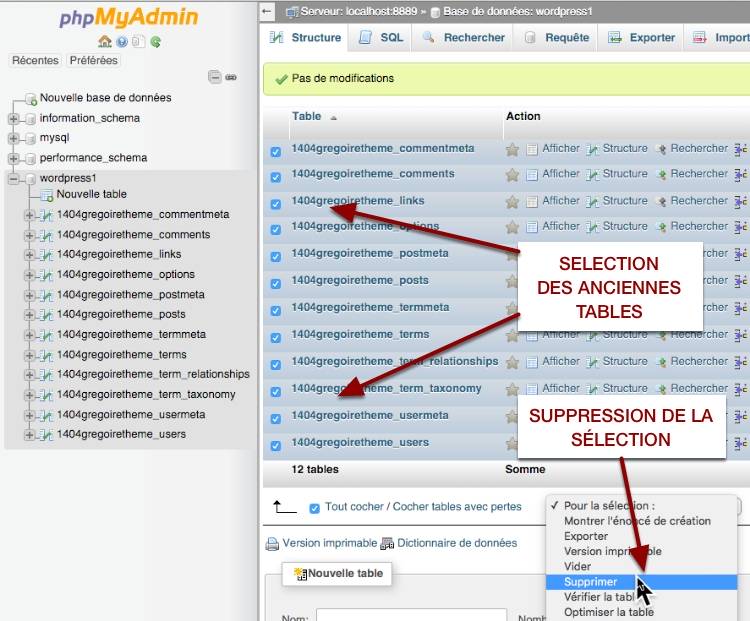Expand the information_schema database node
The image size is (750, 621).
pos(13,118)
